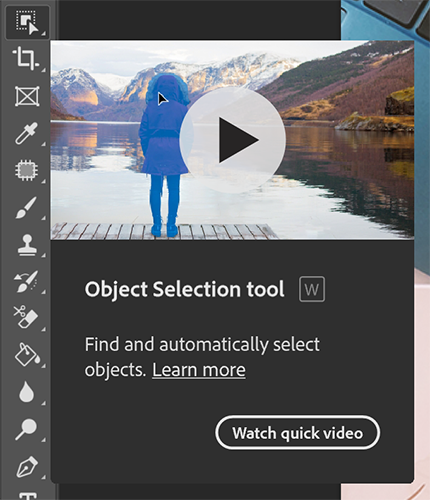Click the Object Selection tool tooltip title
Viewport: 430px width, 500px height.
184,289
